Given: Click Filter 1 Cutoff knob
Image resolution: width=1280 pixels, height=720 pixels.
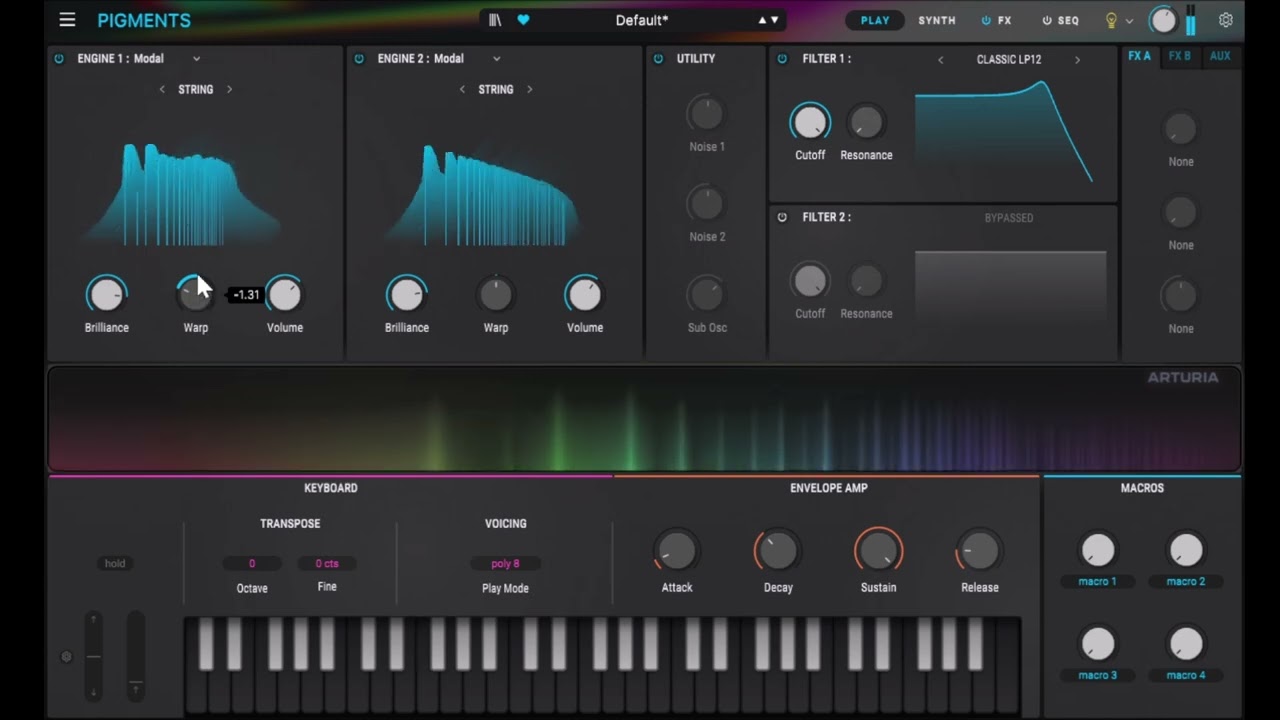Looking at the screenshot, I should 810,123.
